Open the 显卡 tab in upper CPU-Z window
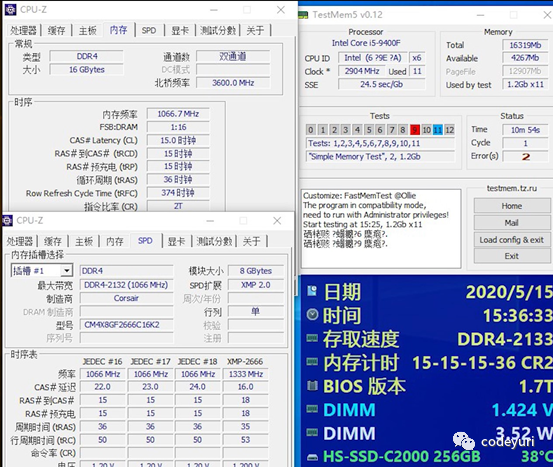The height and width of the screenshot is (467, 553). click(180, 31)
